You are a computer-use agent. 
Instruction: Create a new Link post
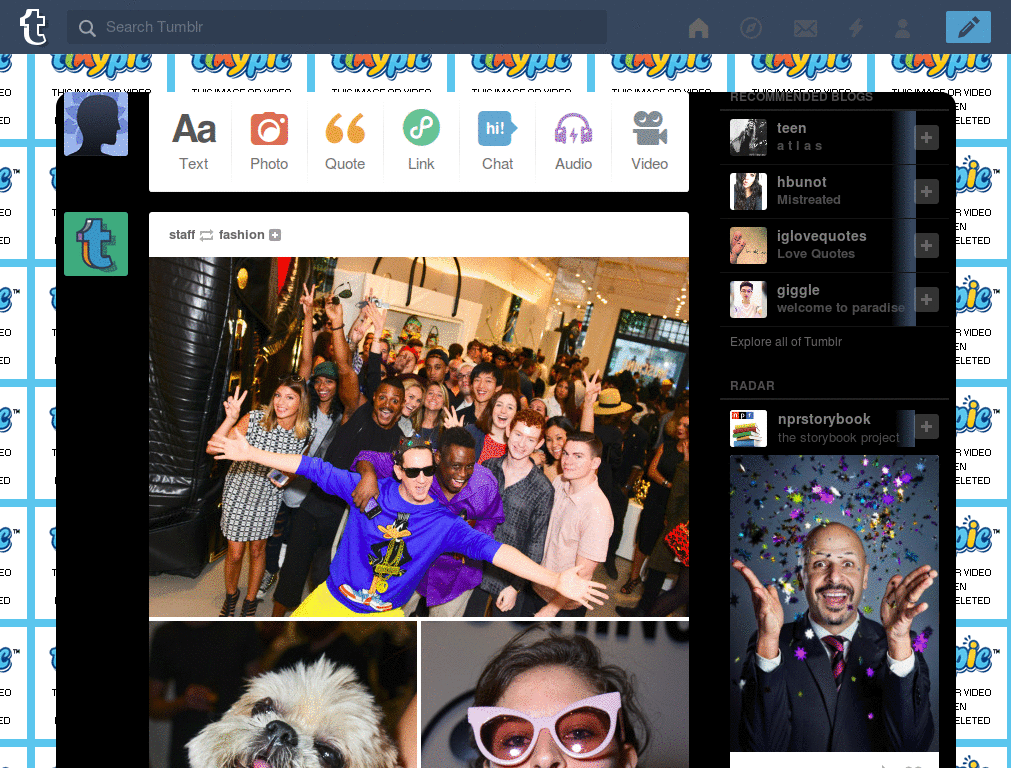pos(421,142)
